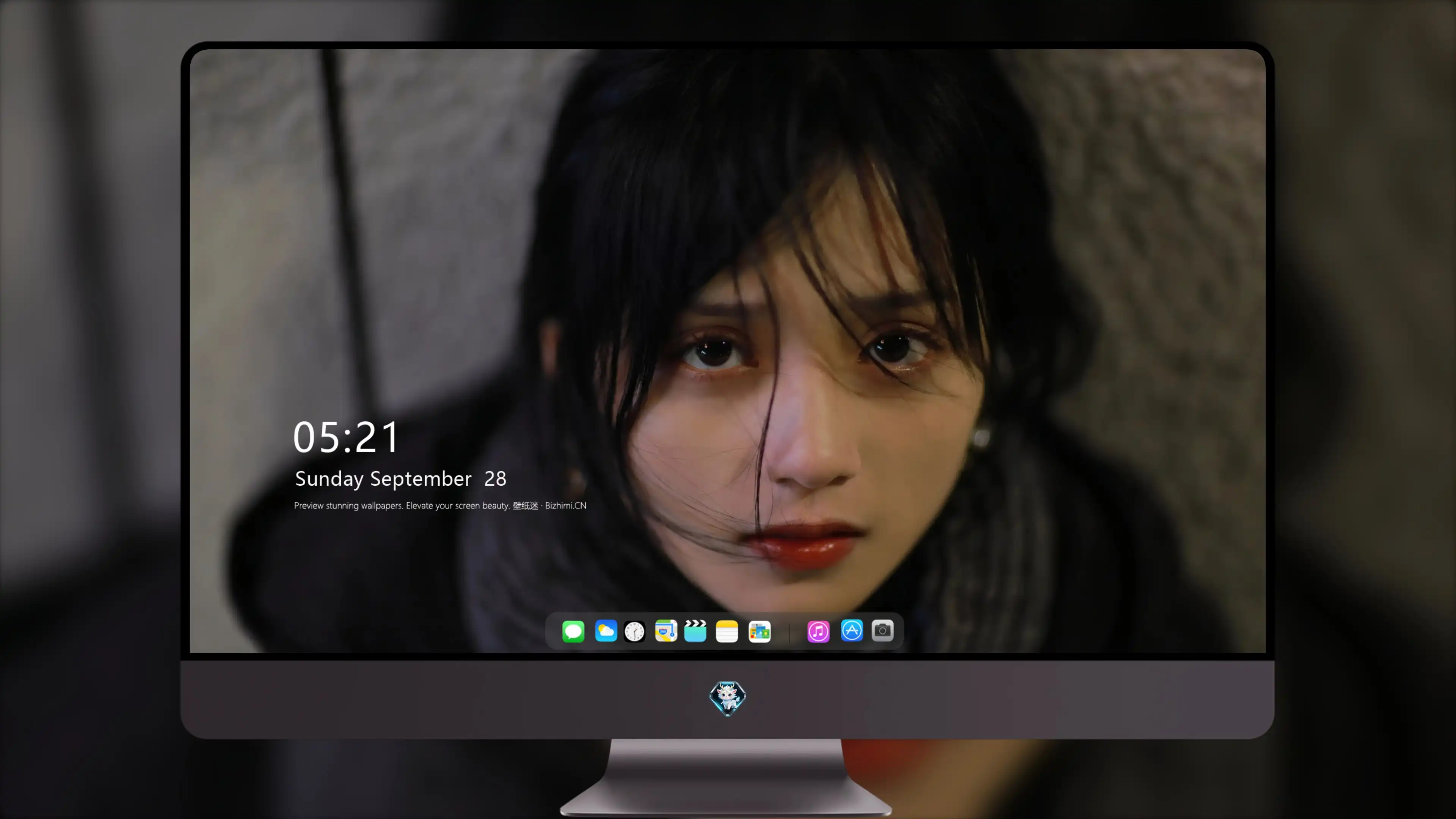Open the Maps app in the dock

pyautogui.click(x=666, y=631)
